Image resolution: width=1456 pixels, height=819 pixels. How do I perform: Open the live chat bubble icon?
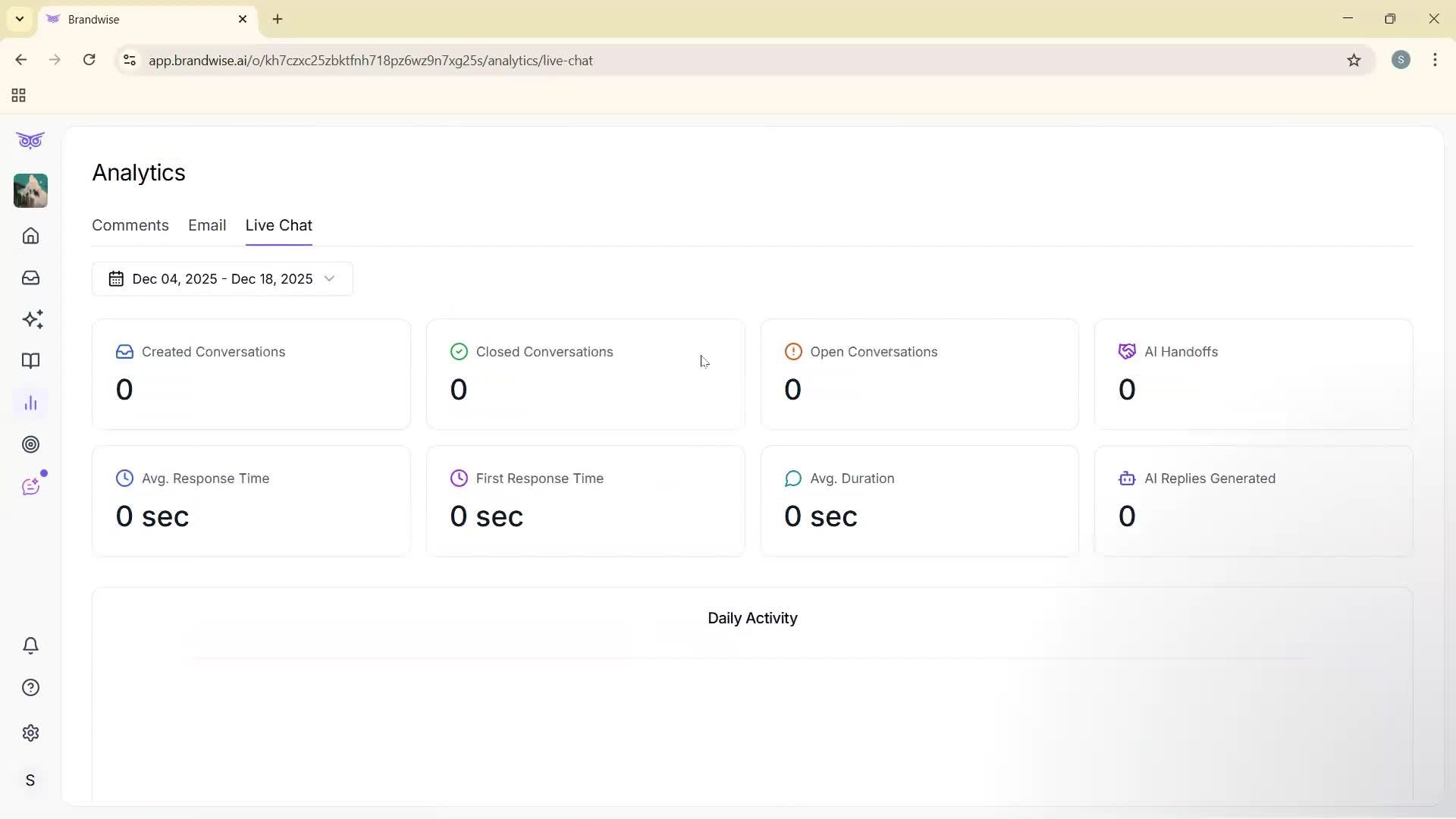[x=30, y=485]
